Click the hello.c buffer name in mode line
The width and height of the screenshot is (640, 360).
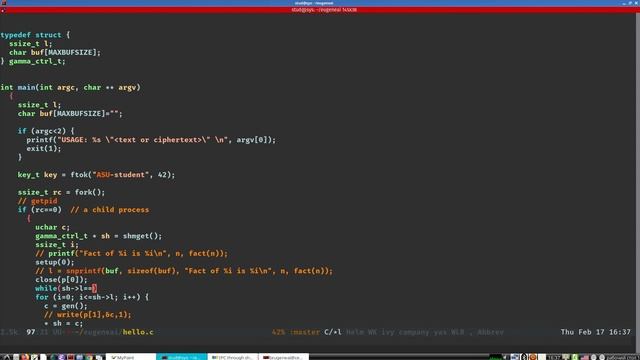coord(138,332)
